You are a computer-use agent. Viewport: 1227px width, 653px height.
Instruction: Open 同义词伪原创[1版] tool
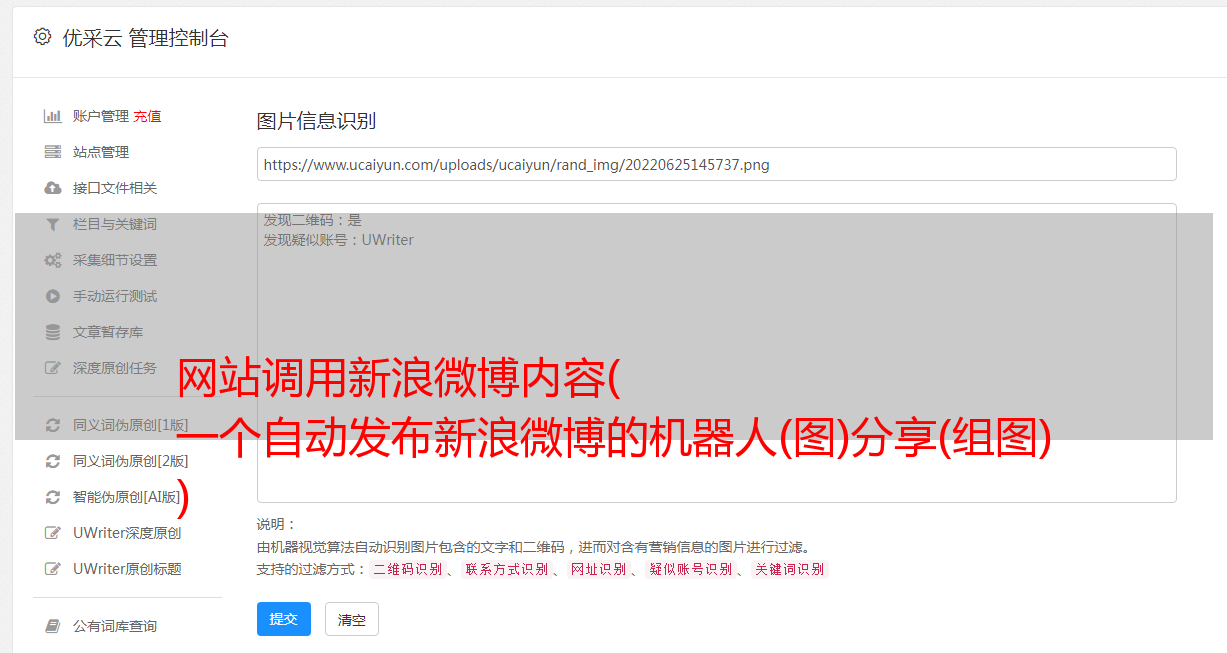(x=130, y=425)
